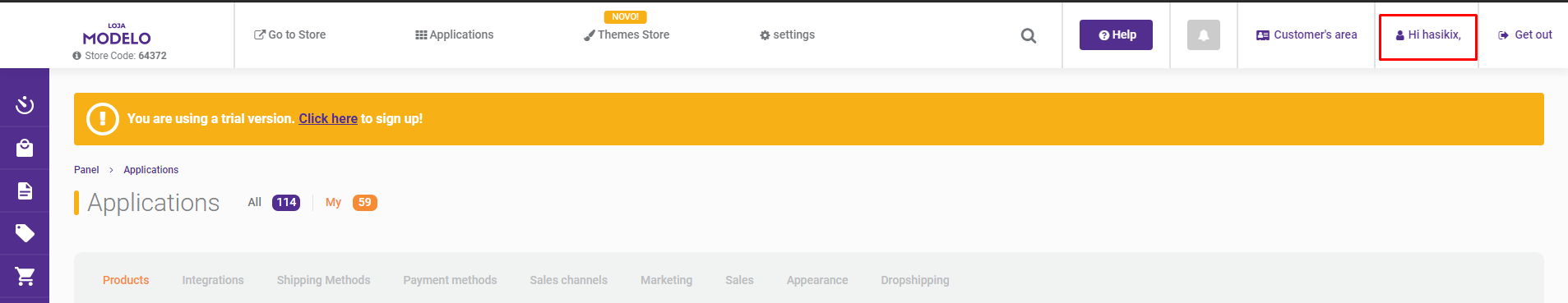Open the Hi hasikix user menu

coord(1428,34)
